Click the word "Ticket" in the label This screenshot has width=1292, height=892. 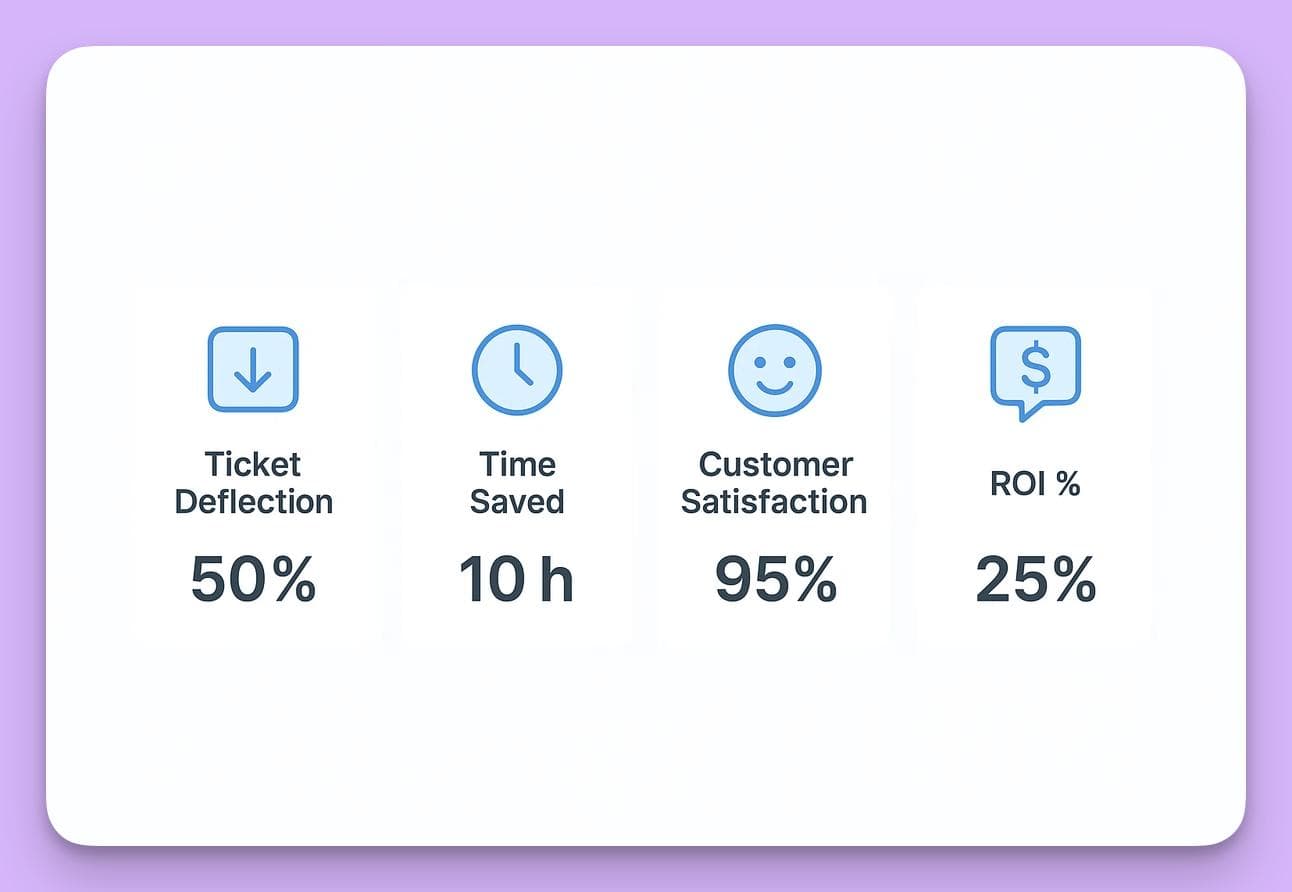coord(253,464)
